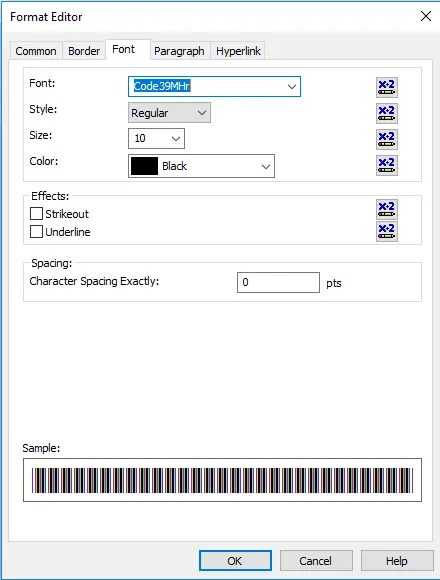Click the barcode sample preview
440x580 pixels.
222,480
